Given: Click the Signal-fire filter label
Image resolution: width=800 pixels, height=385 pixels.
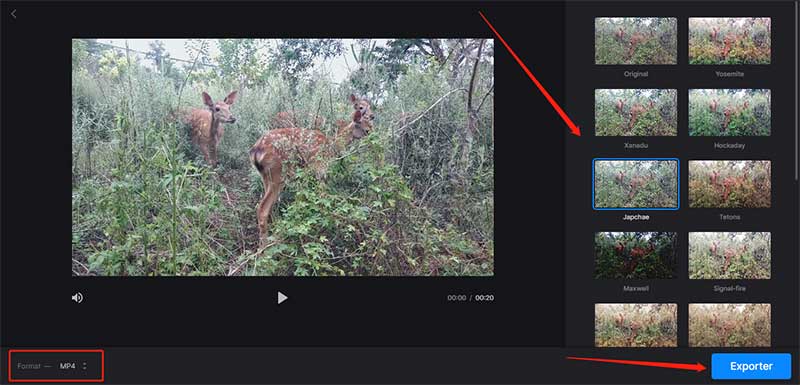Looking at the screenshot, I should coord(730,288).
